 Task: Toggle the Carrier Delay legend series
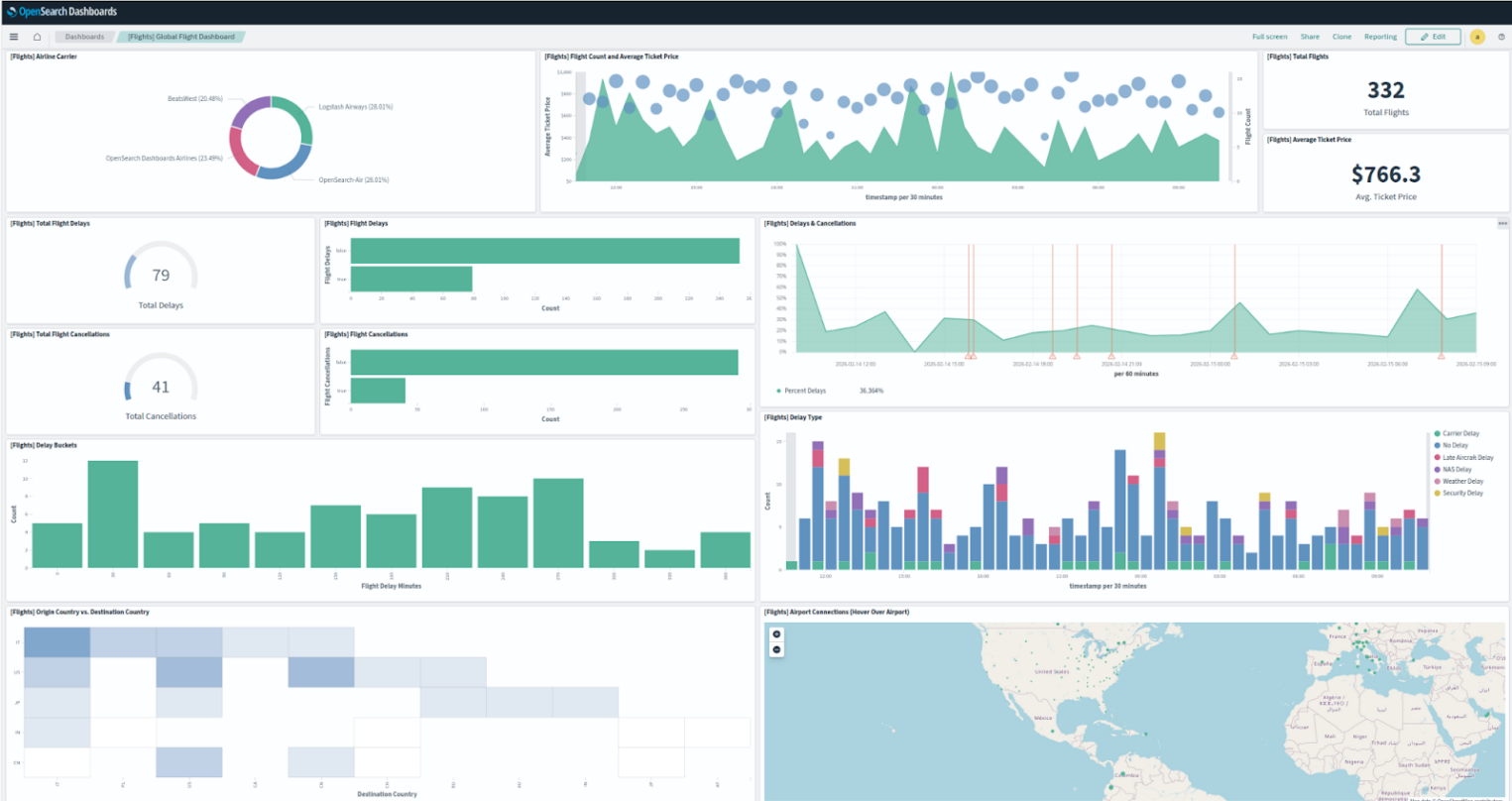pyautogui.click(x=1460, y=434)
